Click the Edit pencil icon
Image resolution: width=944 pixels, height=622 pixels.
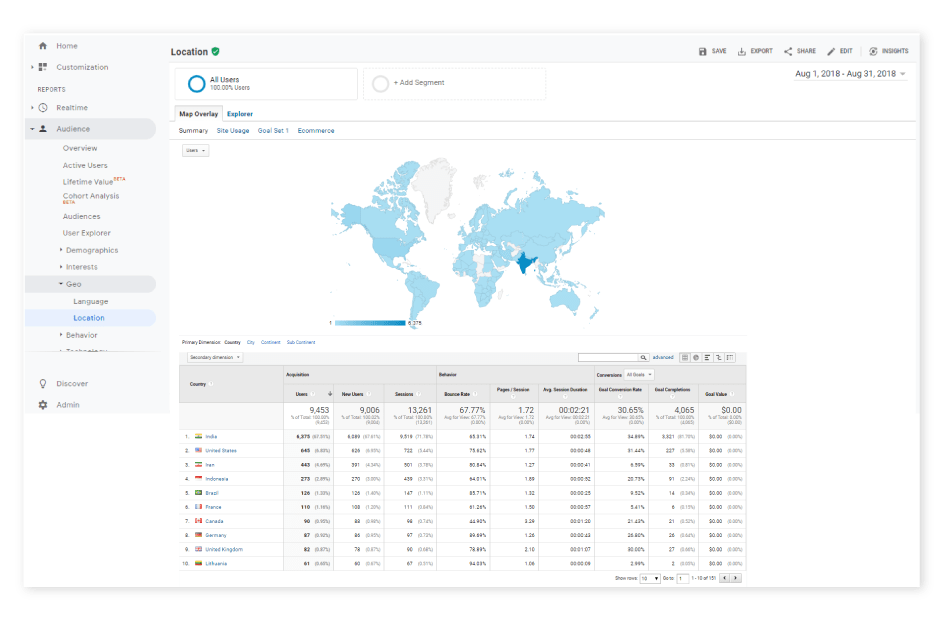click(x=831, y=52)
